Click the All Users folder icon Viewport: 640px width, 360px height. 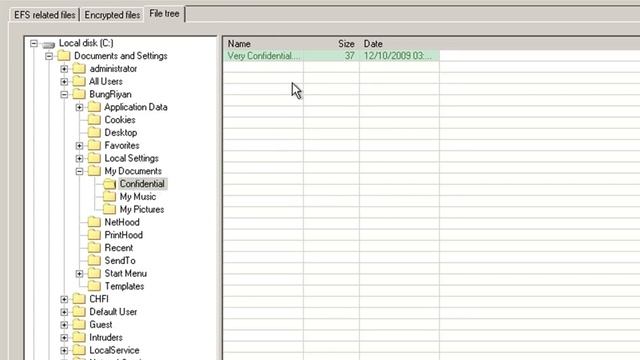pyautogui.click(x=79, y=81)
